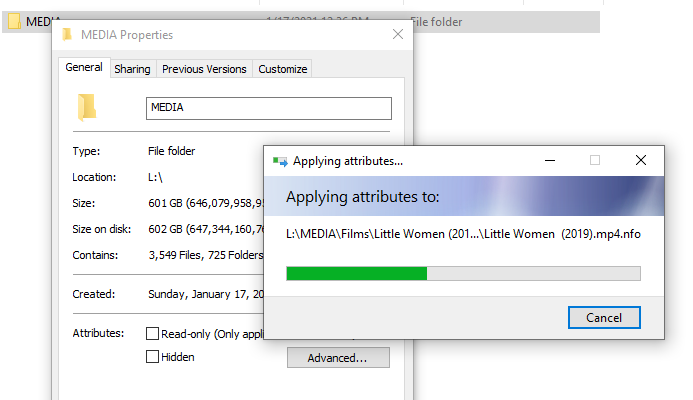Screen dimensions: 693x400
Task: Click the 'Size on disk:' label
Action: [102, 229]
